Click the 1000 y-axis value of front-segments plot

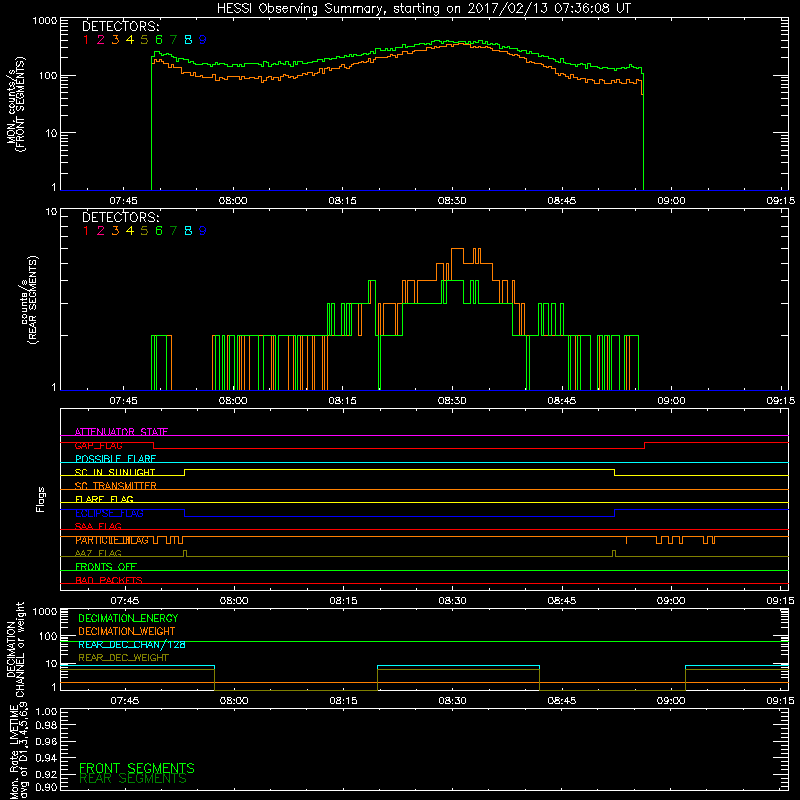tap(45, 21)
